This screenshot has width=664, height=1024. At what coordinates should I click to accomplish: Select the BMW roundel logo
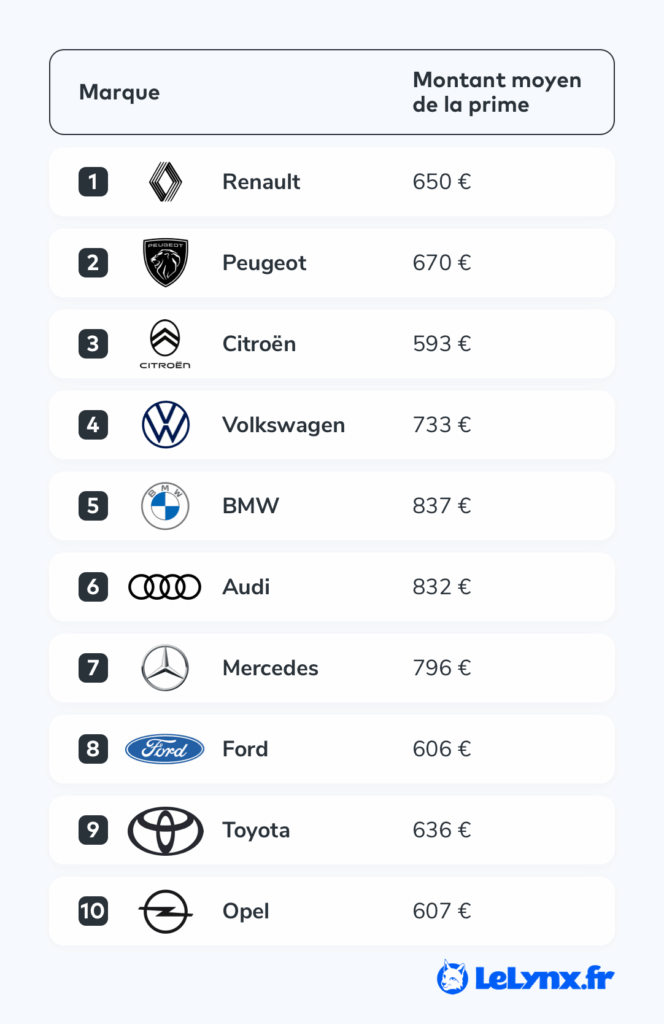tap(165, 506)
